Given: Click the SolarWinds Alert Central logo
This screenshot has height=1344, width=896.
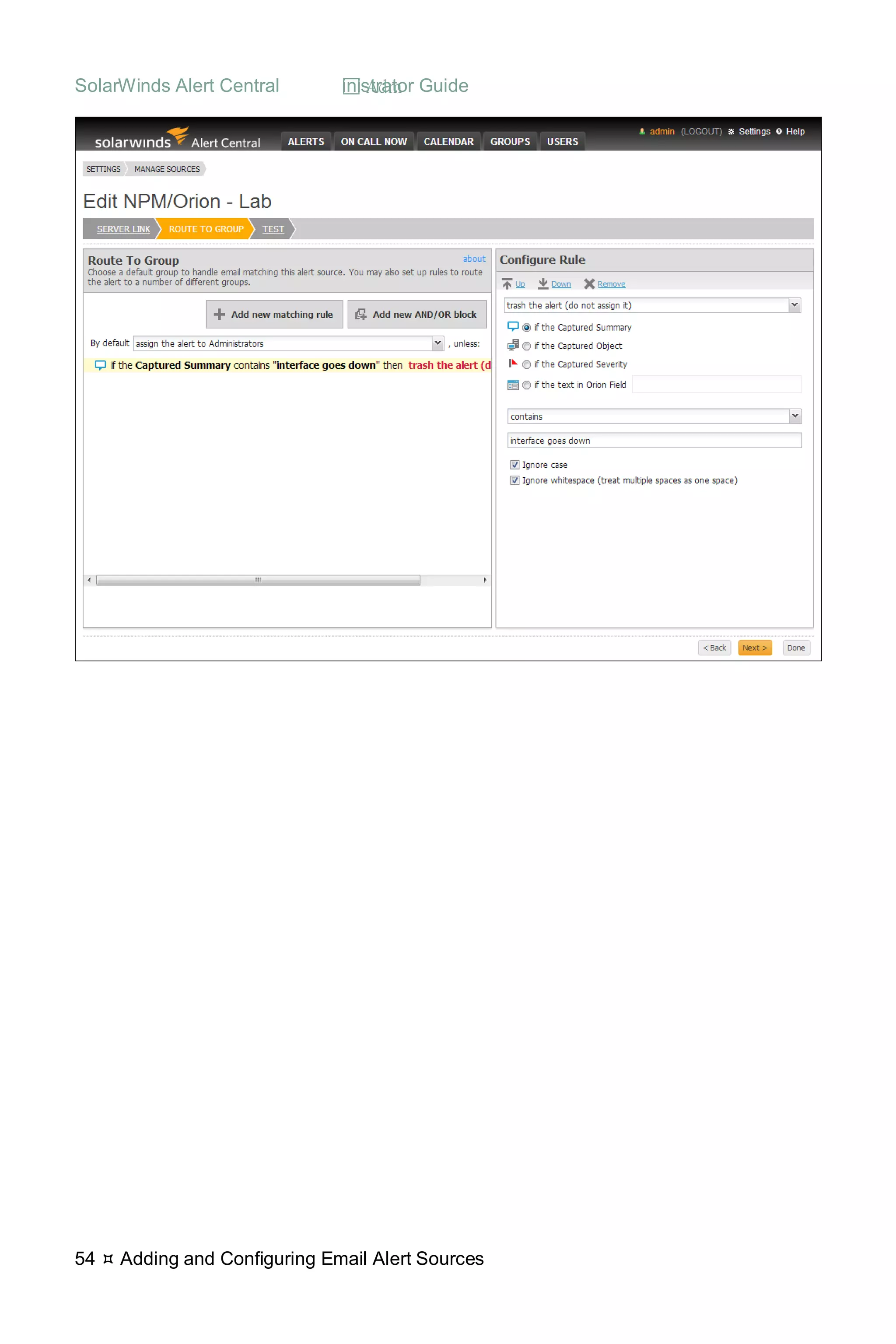Looking at the screenshot, I should (x=177, y=138).
